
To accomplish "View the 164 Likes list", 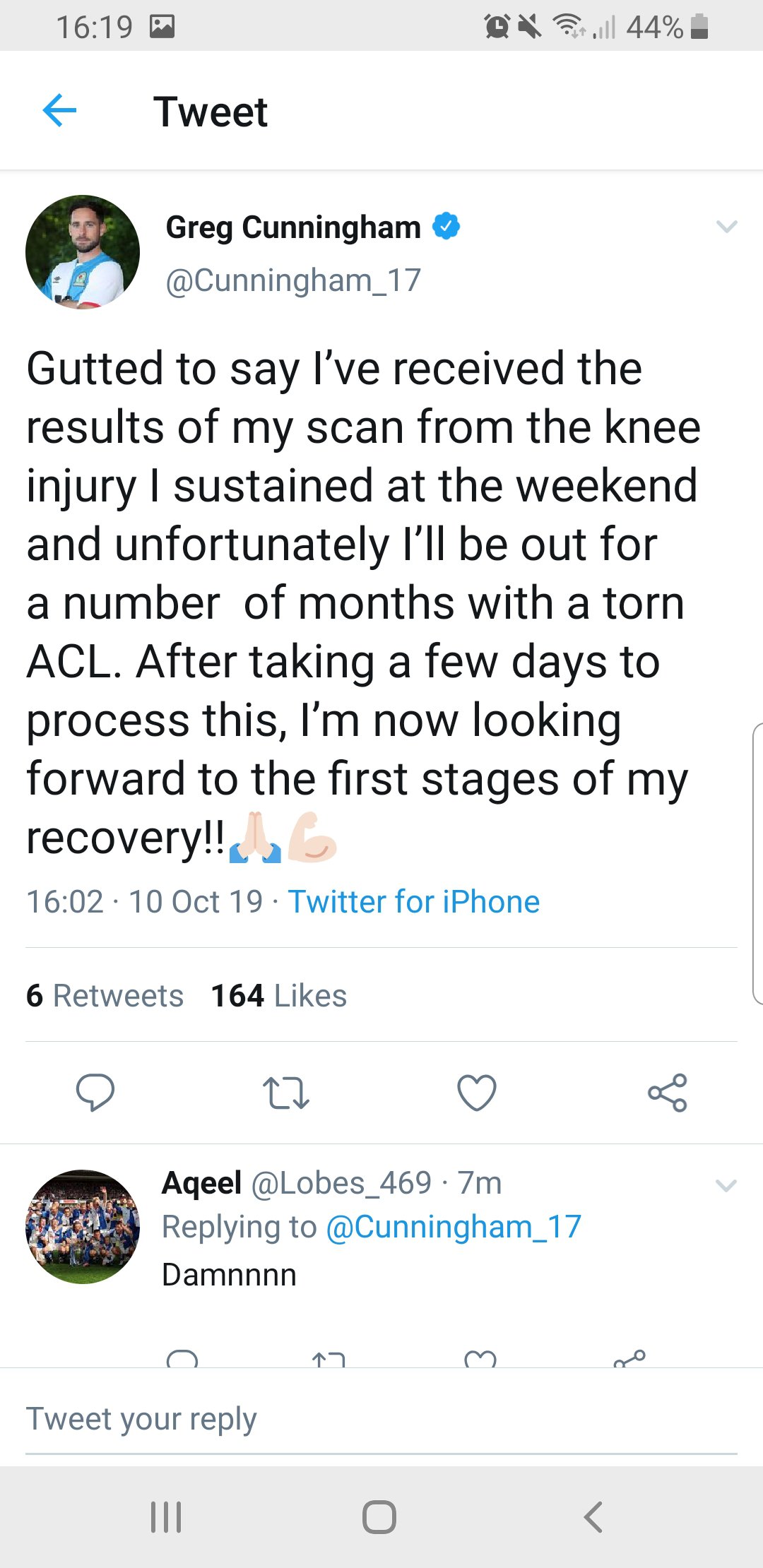I will click(x=279, y=995).
